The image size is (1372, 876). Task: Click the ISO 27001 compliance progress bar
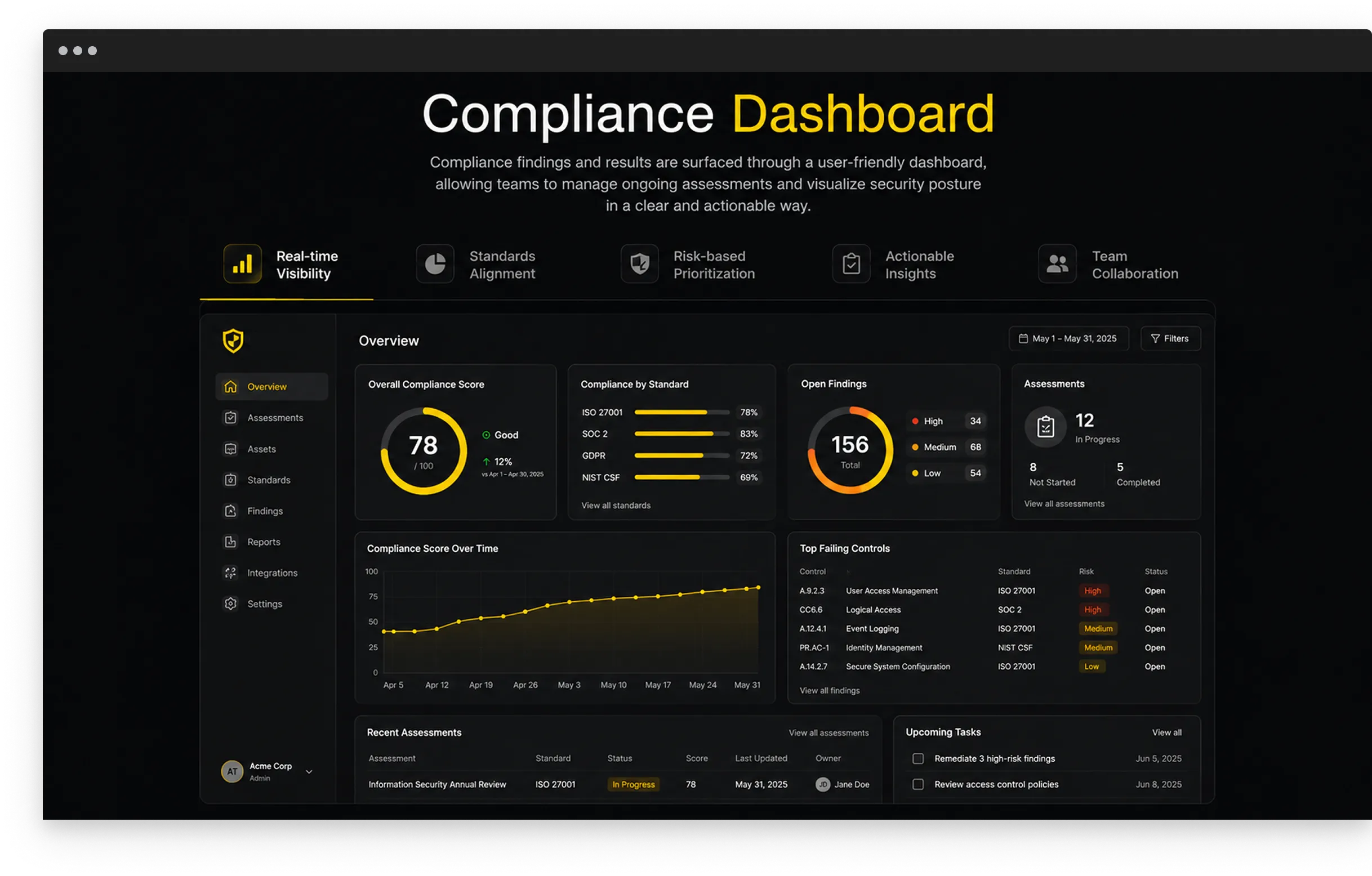point(681,412)
